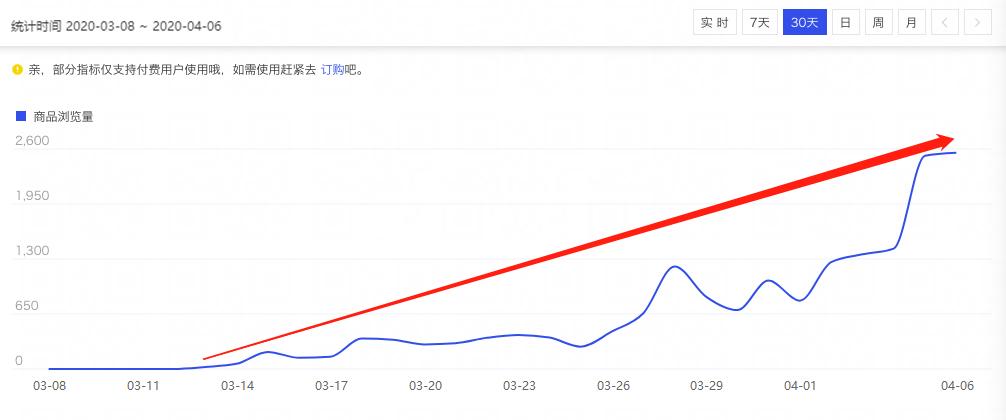
Task: Open the 订购 subscription link
Action: [x=332, y=70]
